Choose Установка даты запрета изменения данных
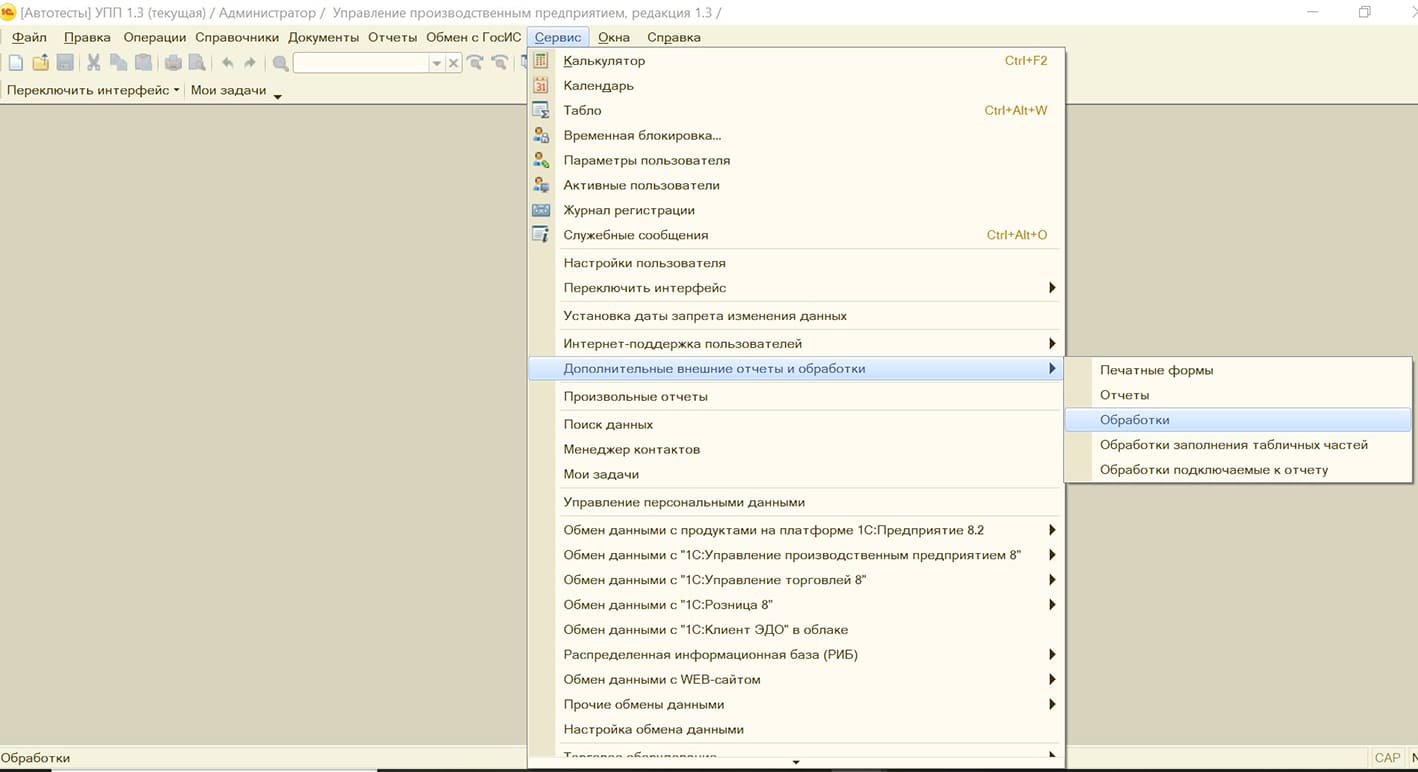The height and width of the screenshot is (772, 1418). [796, 316]
